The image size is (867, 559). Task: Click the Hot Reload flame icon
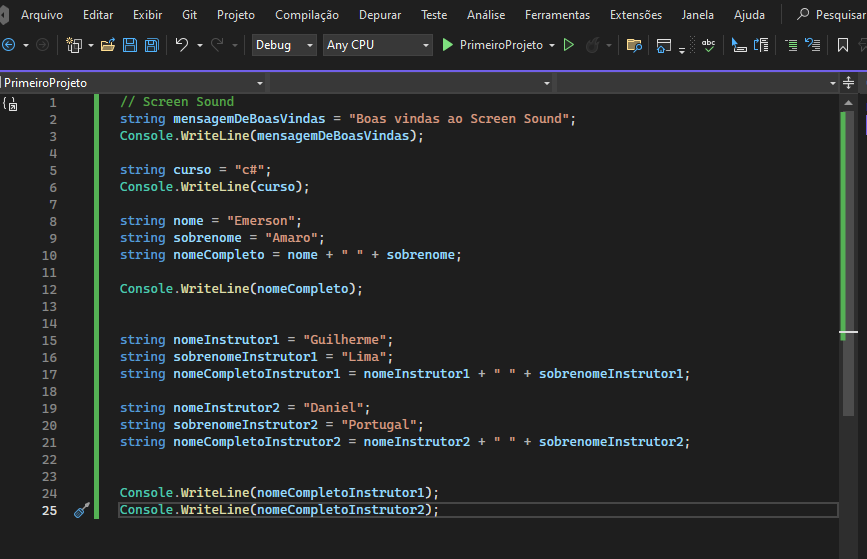point(592,45)
